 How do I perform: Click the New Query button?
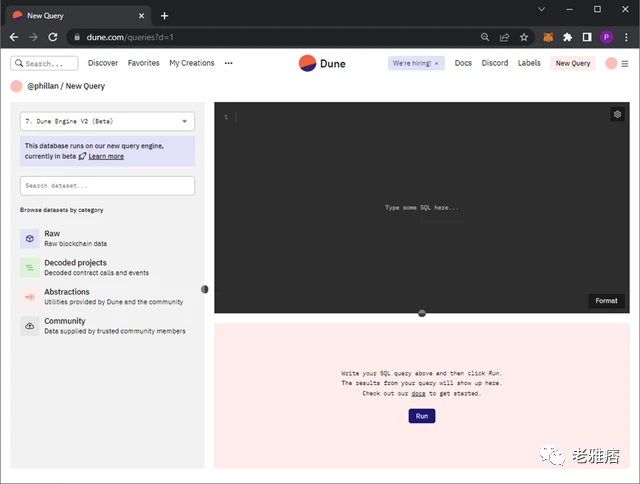click(x=573, y=63)
